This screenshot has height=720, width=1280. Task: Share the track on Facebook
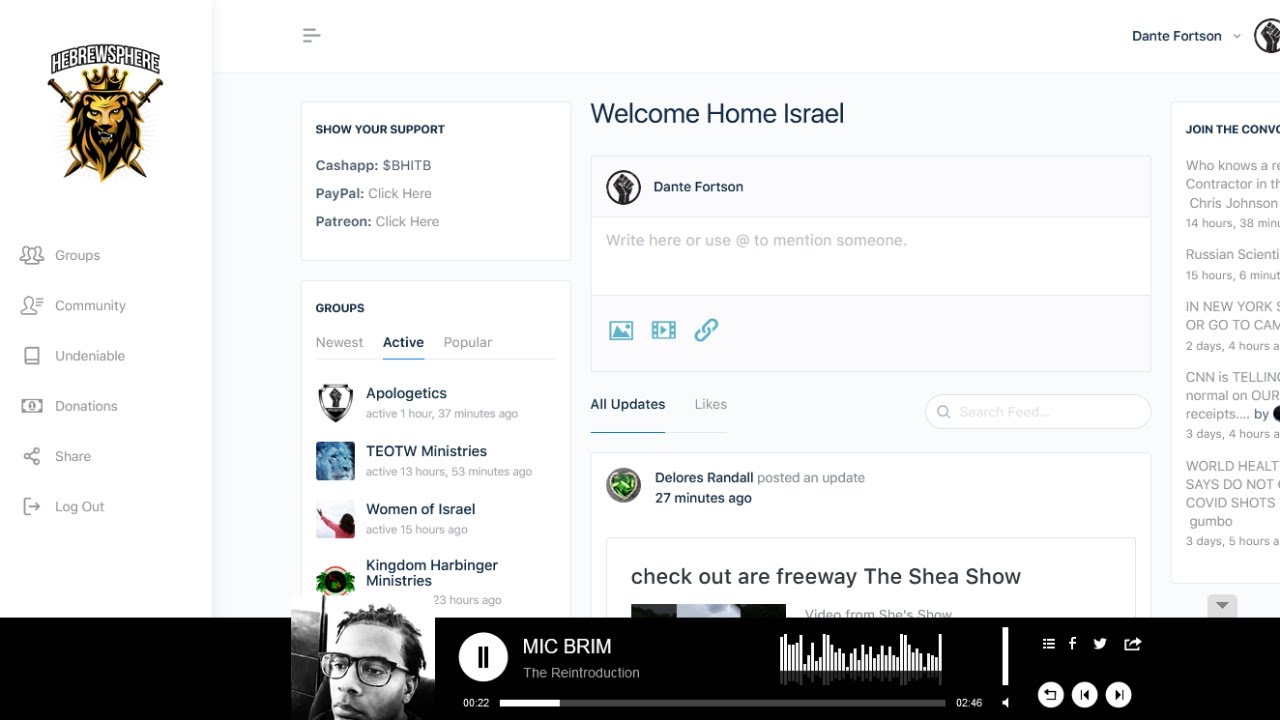1073,644
